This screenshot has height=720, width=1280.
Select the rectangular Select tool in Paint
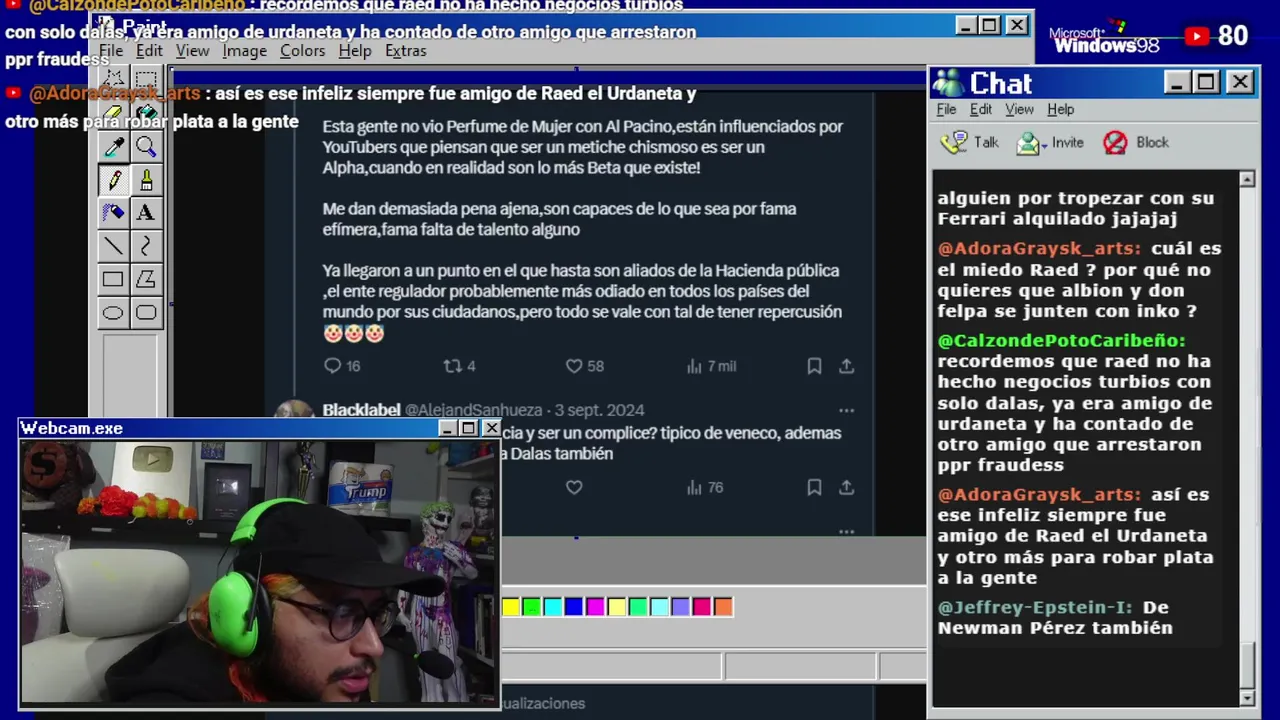point(146,81)
